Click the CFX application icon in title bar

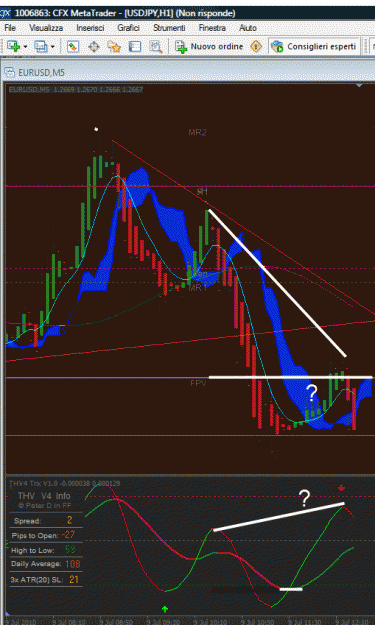(5, 13)
